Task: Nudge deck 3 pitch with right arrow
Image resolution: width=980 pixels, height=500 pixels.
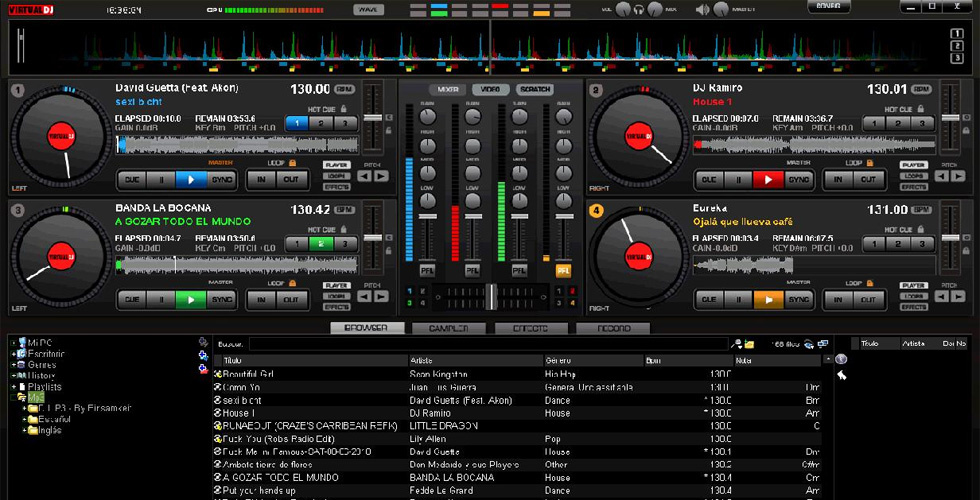Action: (x=381, y=296)
